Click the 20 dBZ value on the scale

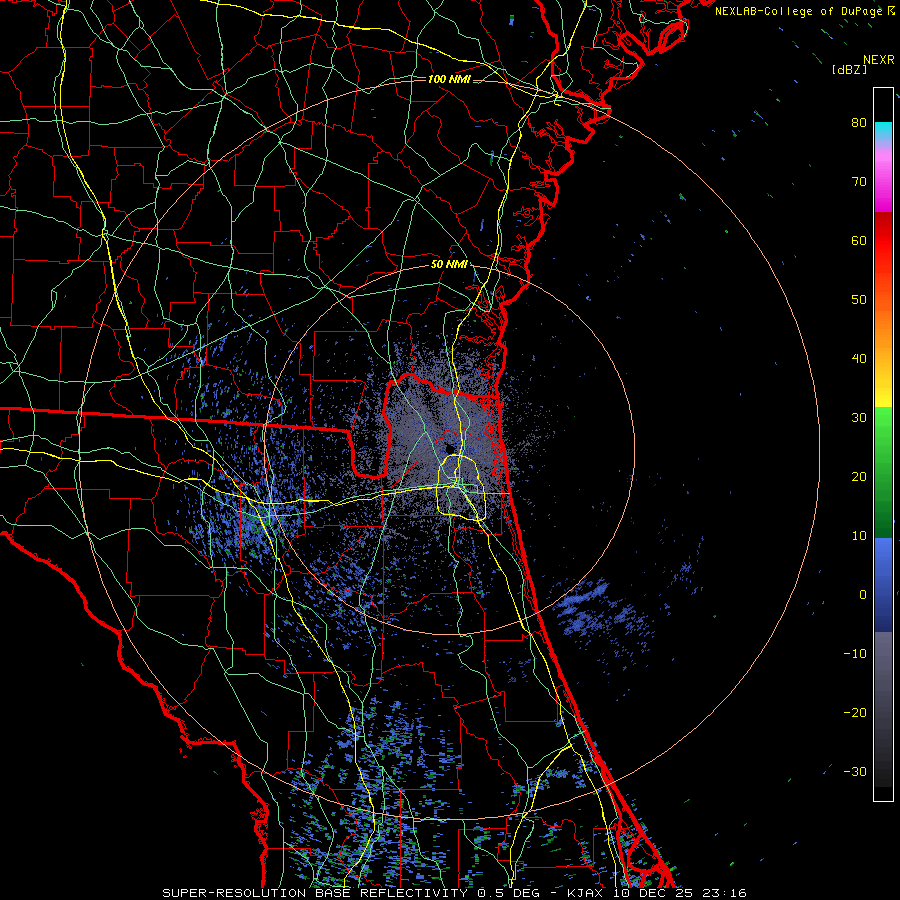tap(859, 476)
